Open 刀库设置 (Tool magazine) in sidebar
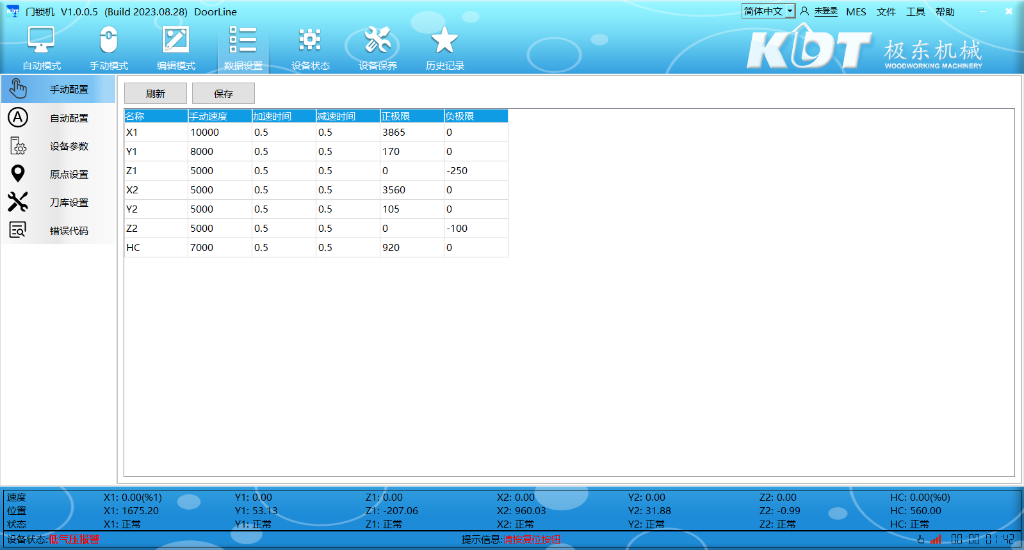The height and width of the screenshot is (550, 1024). coord(58,202)
